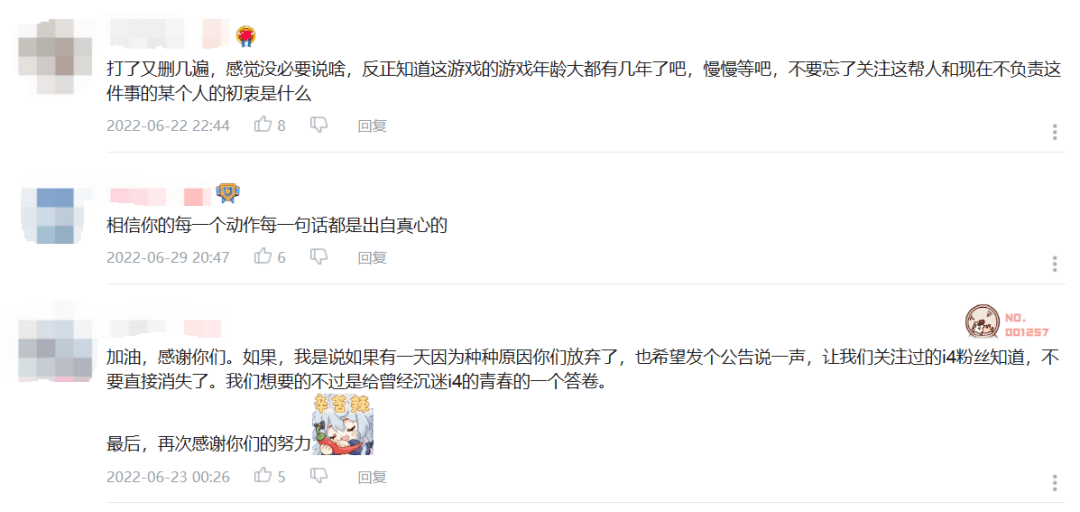This screenshot has width=1080, height=512.
Task: Open the third commenter's avatar
Action: click(55, 347)
